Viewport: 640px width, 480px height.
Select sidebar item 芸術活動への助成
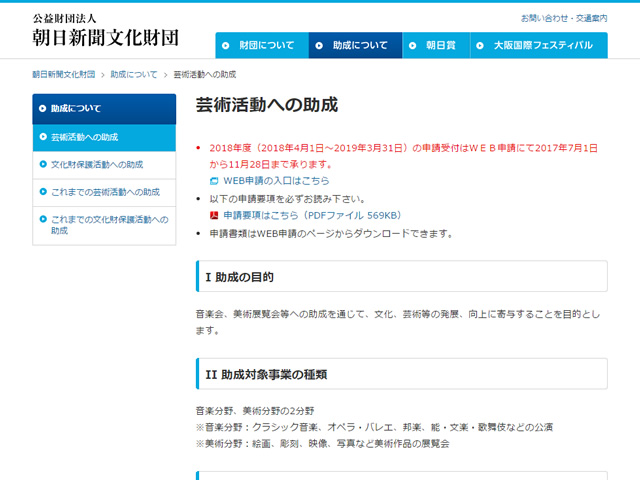[x=104, y=138]
